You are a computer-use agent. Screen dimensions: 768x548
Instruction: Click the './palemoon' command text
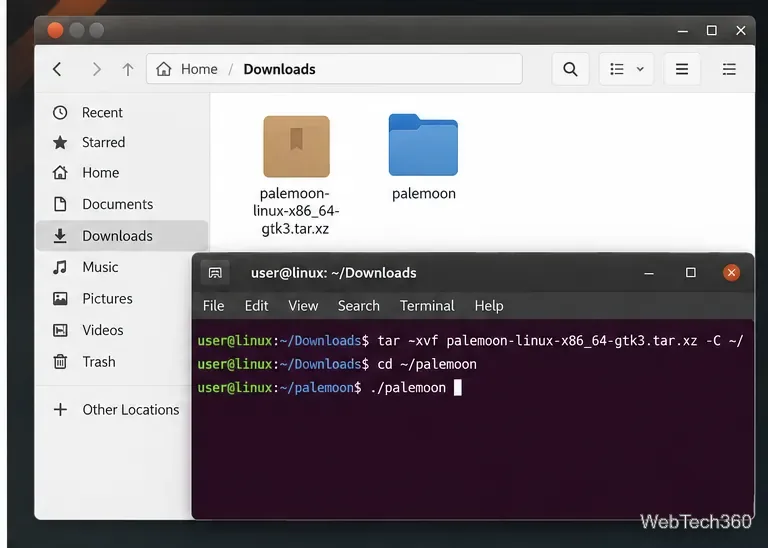tap(408, 387)
